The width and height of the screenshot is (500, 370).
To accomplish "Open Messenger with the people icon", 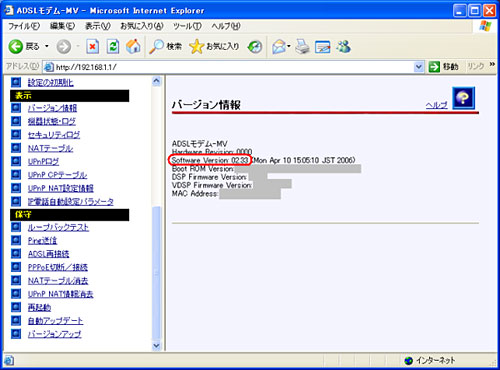I will pos(343,47).
